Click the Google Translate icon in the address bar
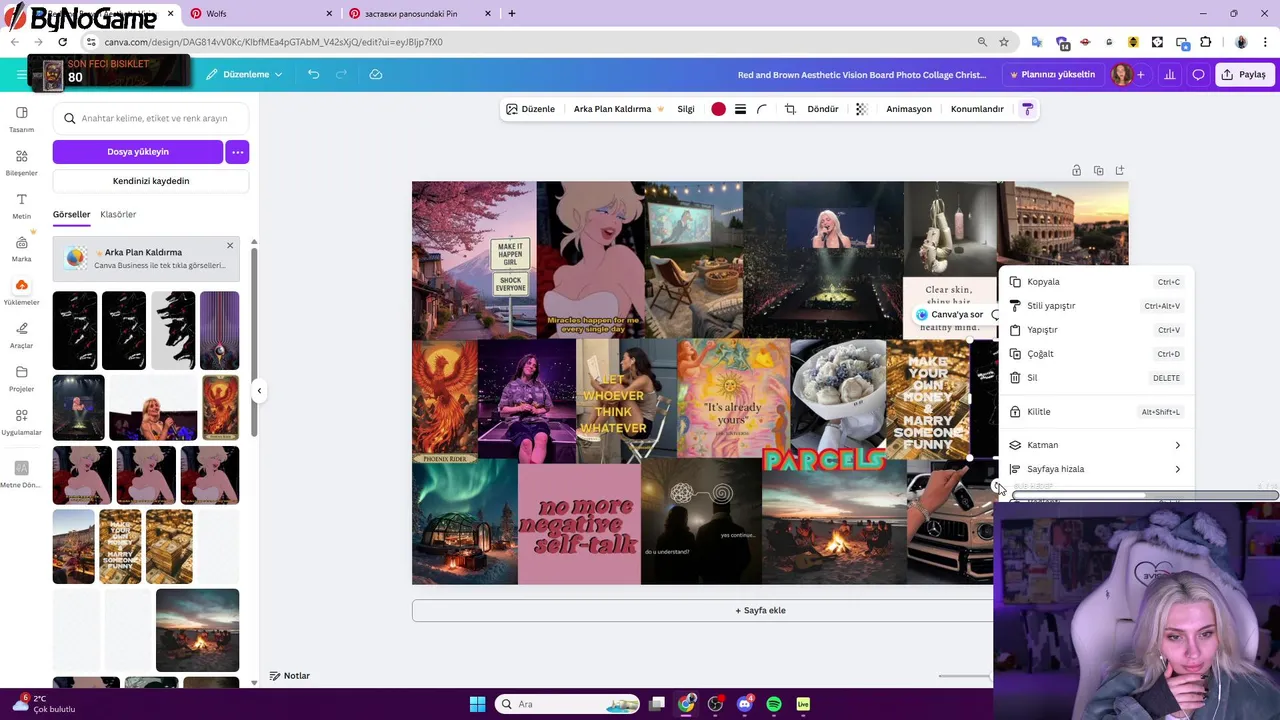1280x720 pixels. pyautogui.click(x=1037, y=42)
